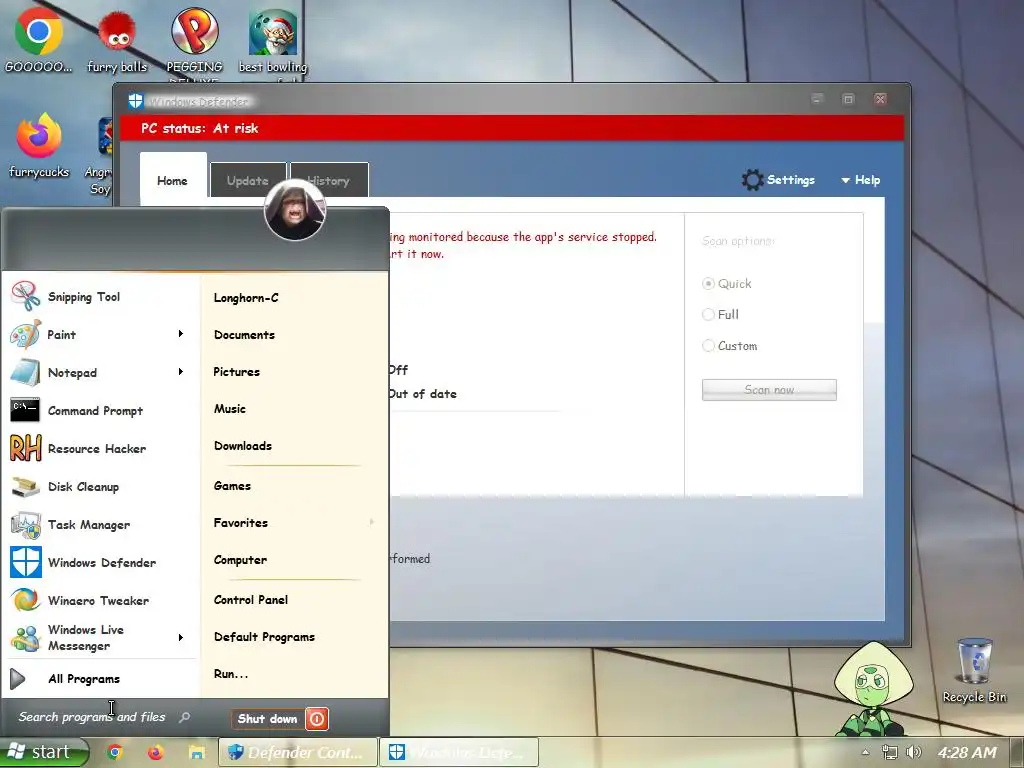1024x768 pixels.
Task: Start Disk Cleanup utility
Action: (101, 487)
